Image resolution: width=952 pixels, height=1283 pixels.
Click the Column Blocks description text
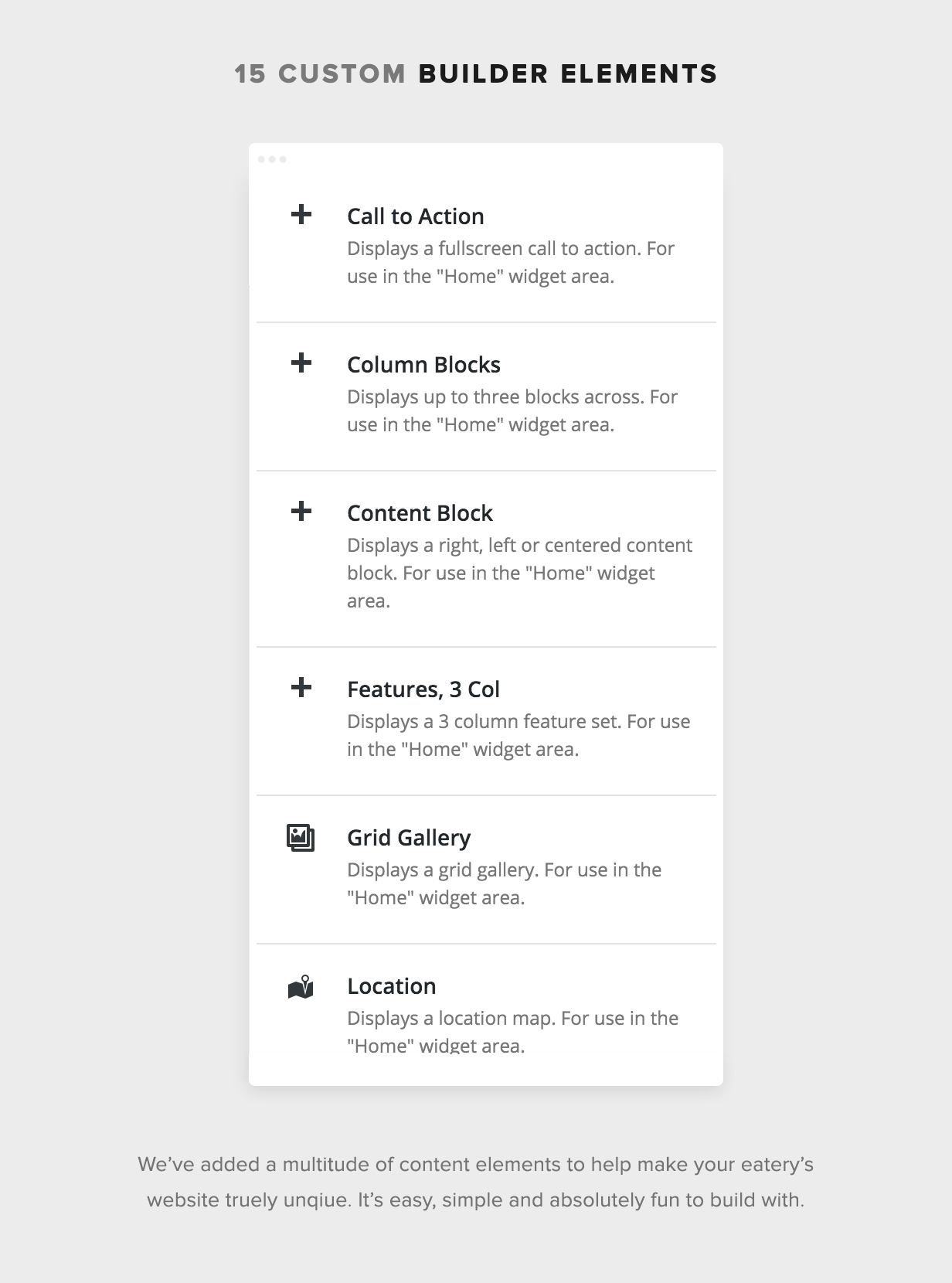pyautogui.click(x=512, y=411)
